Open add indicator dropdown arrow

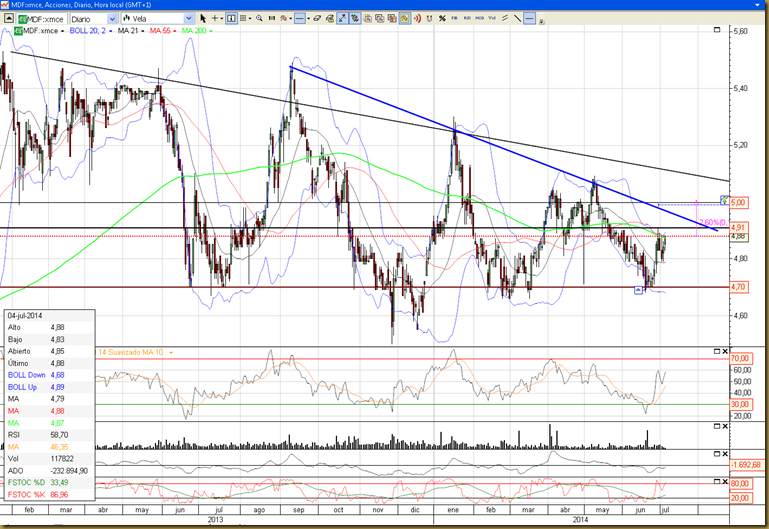pyautogui.click(x=291, y=19)
